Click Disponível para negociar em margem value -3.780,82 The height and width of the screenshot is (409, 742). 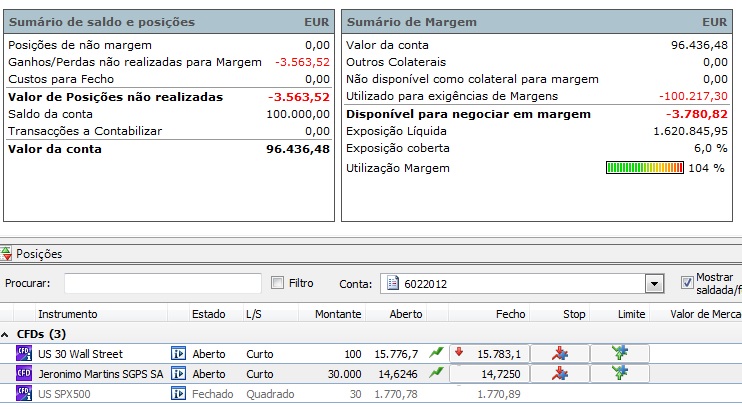(697, 114)
